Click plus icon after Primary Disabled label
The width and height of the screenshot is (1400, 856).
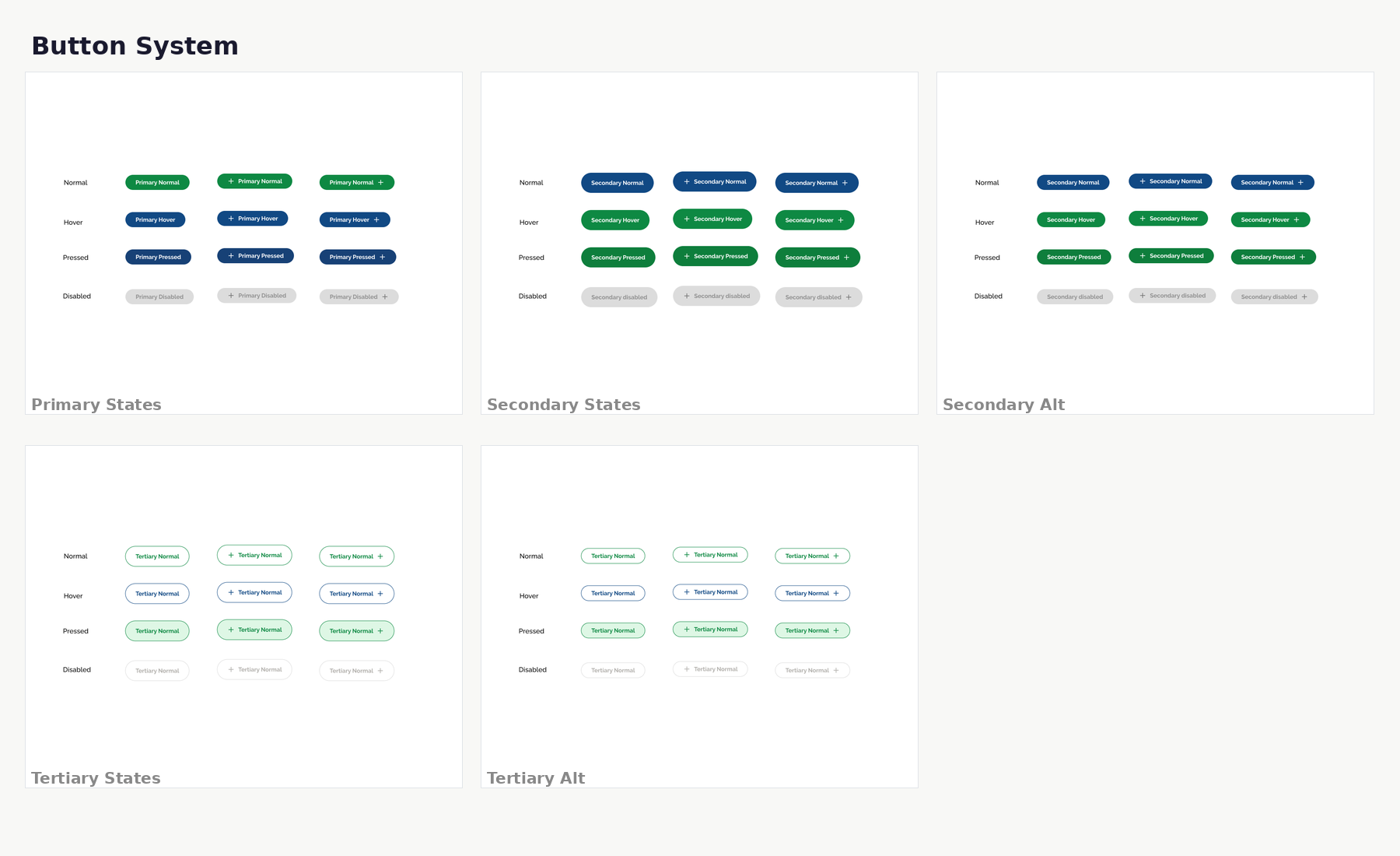pyautogui.click(x=384, y=296)
